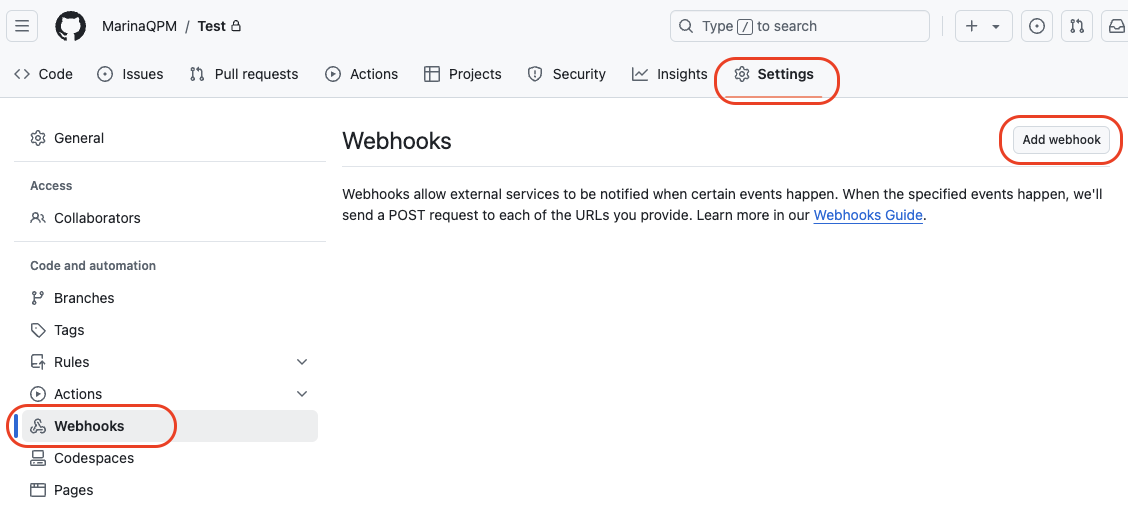
Task: Click the plus create-new icon
Action: pos(972,26)
